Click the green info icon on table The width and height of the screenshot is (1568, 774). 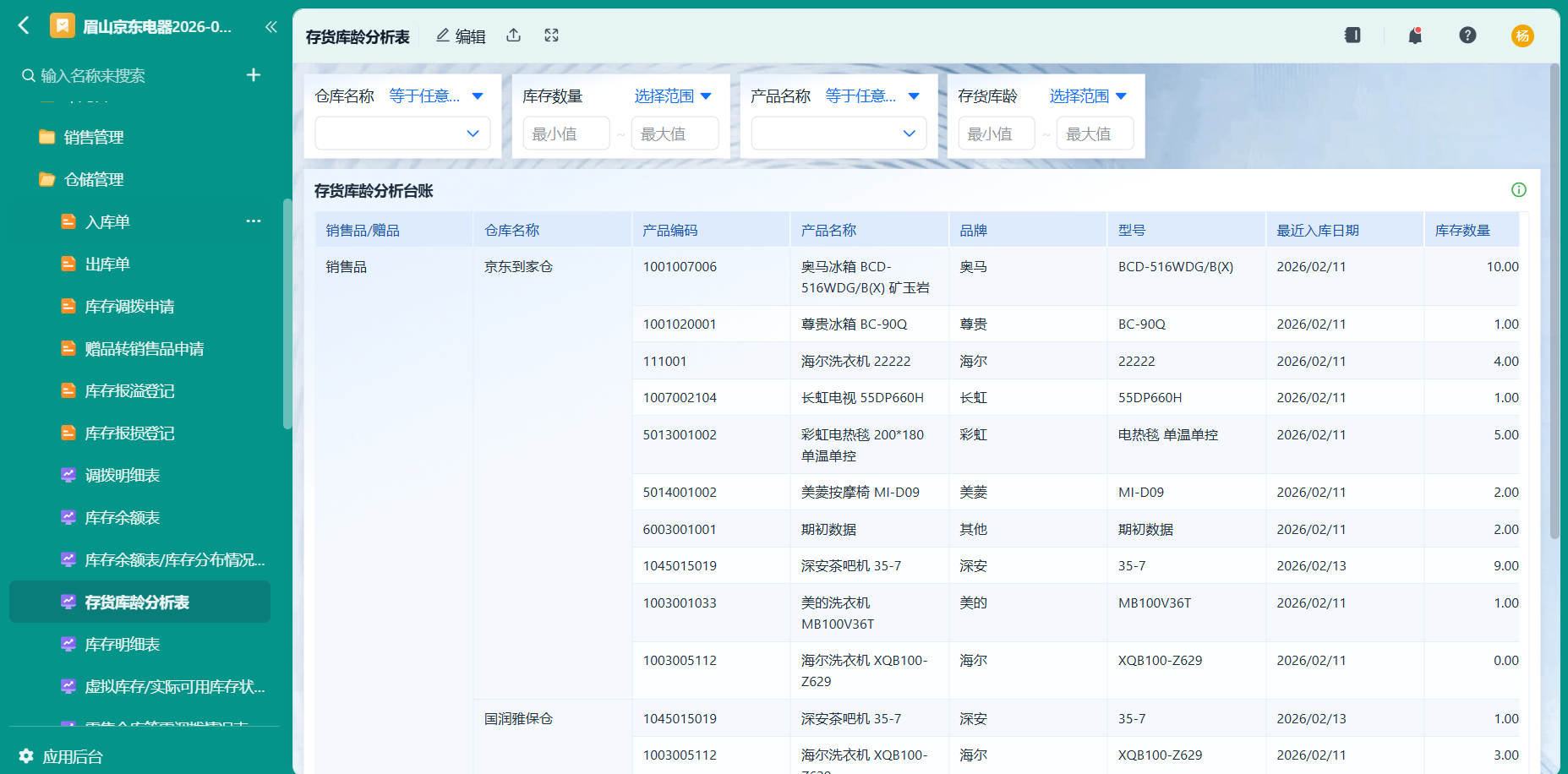1519,190
